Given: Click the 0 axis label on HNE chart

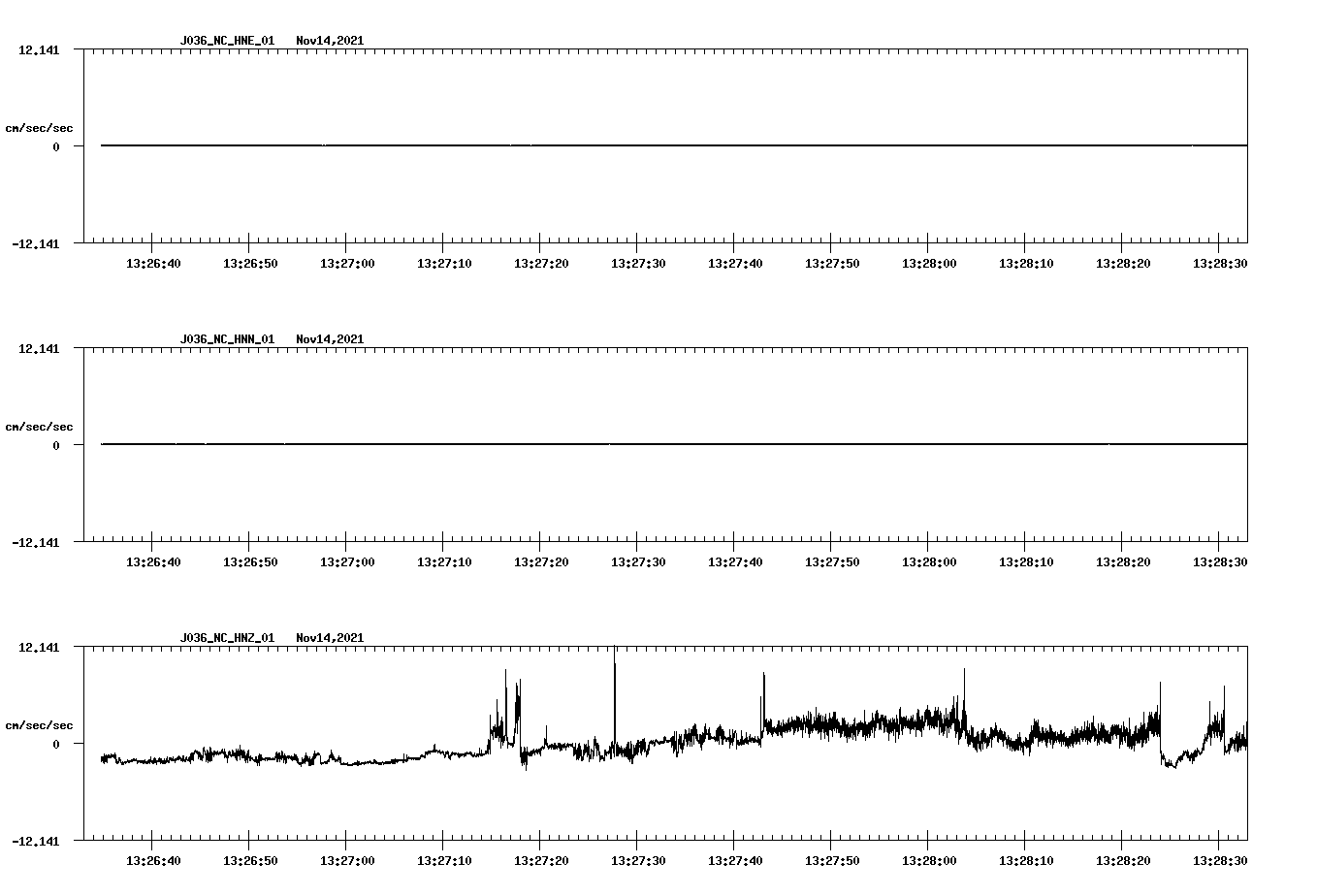Looking at the screenshot, I should (56, 146).
